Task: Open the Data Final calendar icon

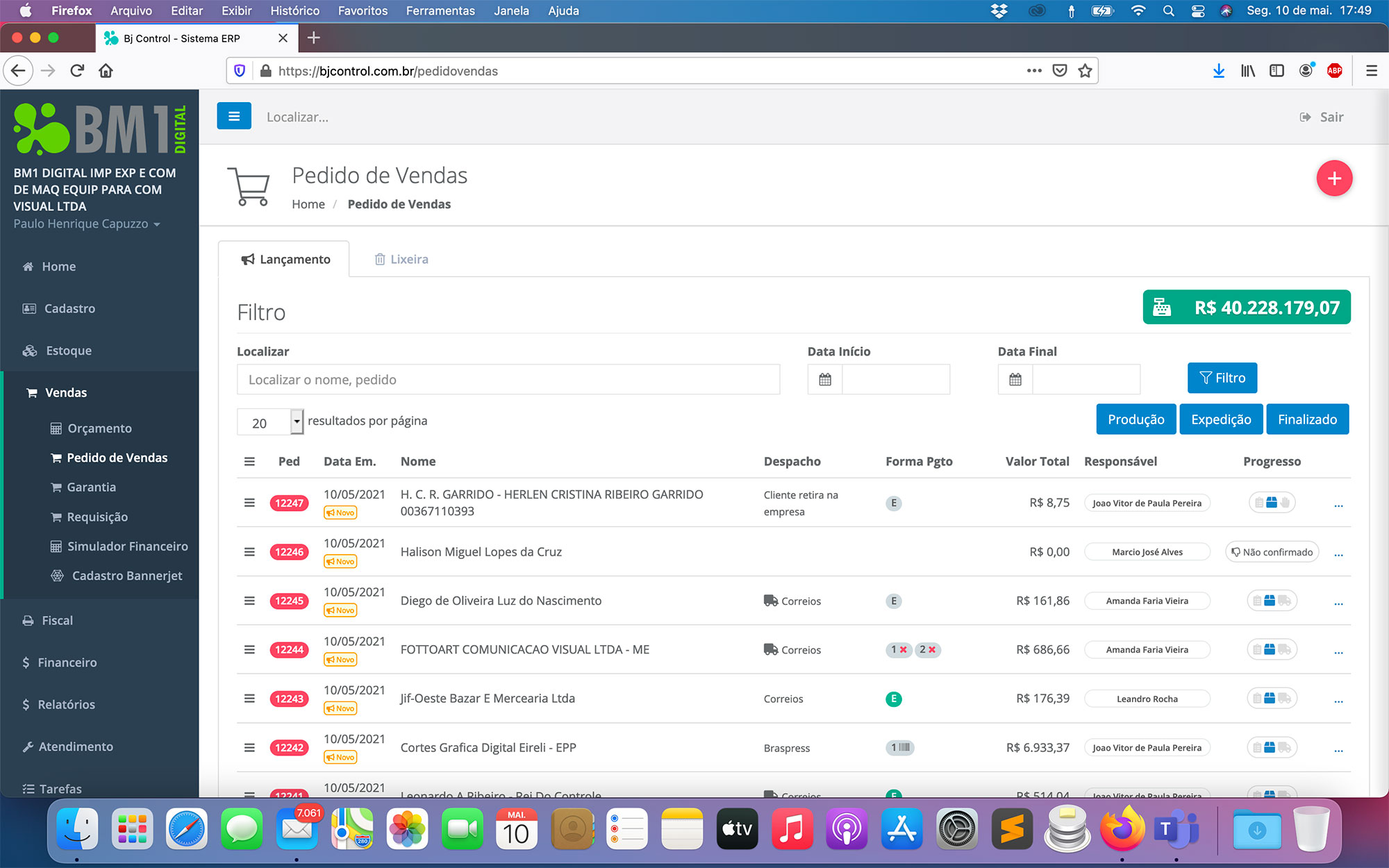Action: point(1015,380)
